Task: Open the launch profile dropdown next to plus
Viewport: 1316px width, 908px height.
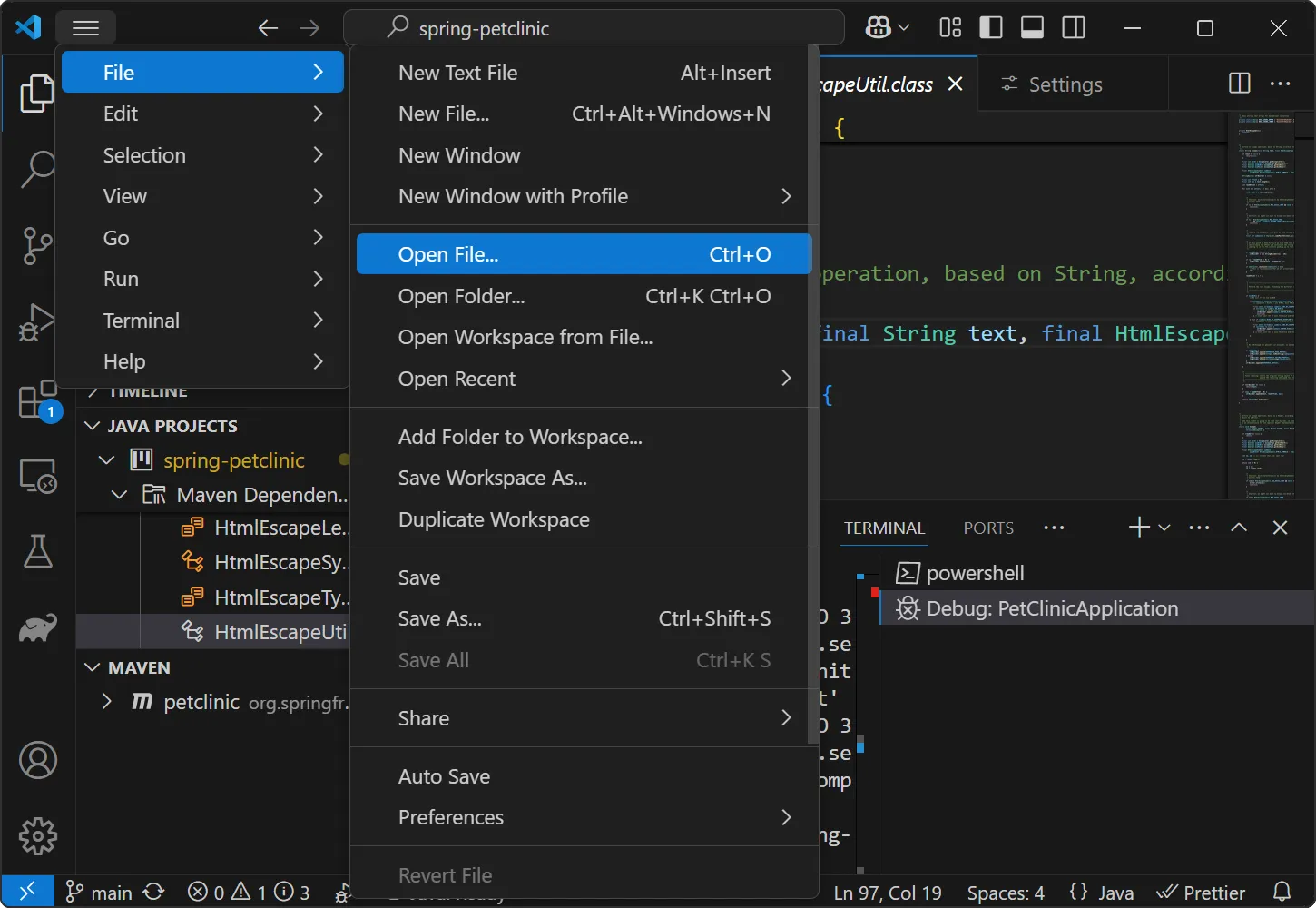Action: tap(1164, 528)
